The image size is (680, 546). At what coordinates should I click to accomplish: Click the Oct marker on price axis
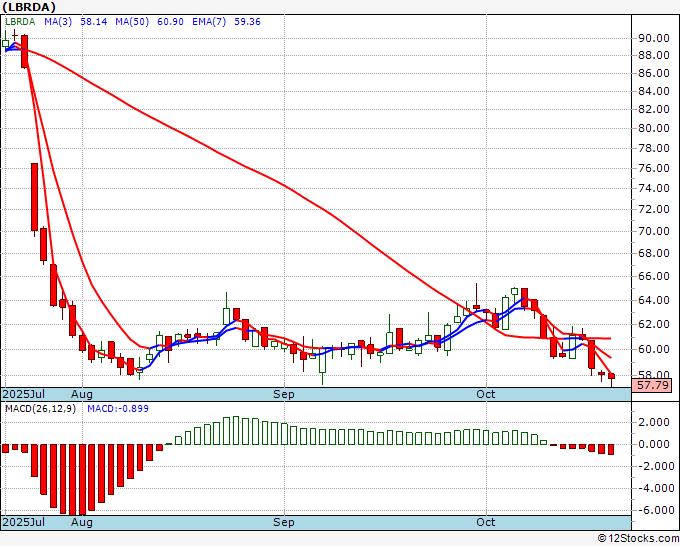[x=487, y=394]
